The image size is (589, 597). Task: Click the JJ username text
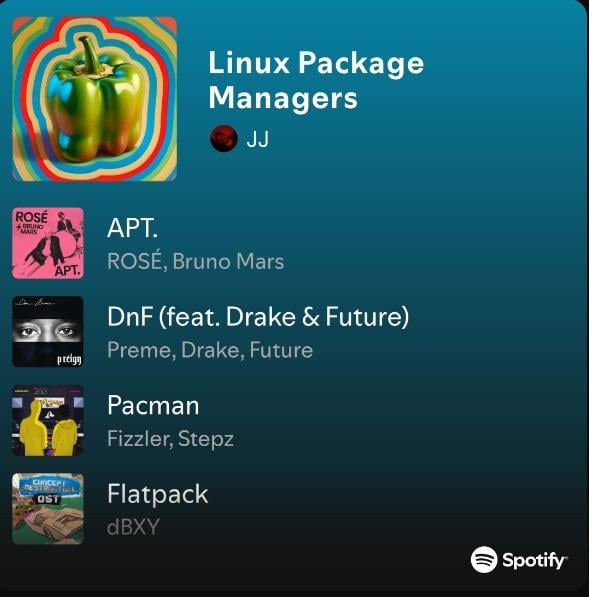pos(258,139)
